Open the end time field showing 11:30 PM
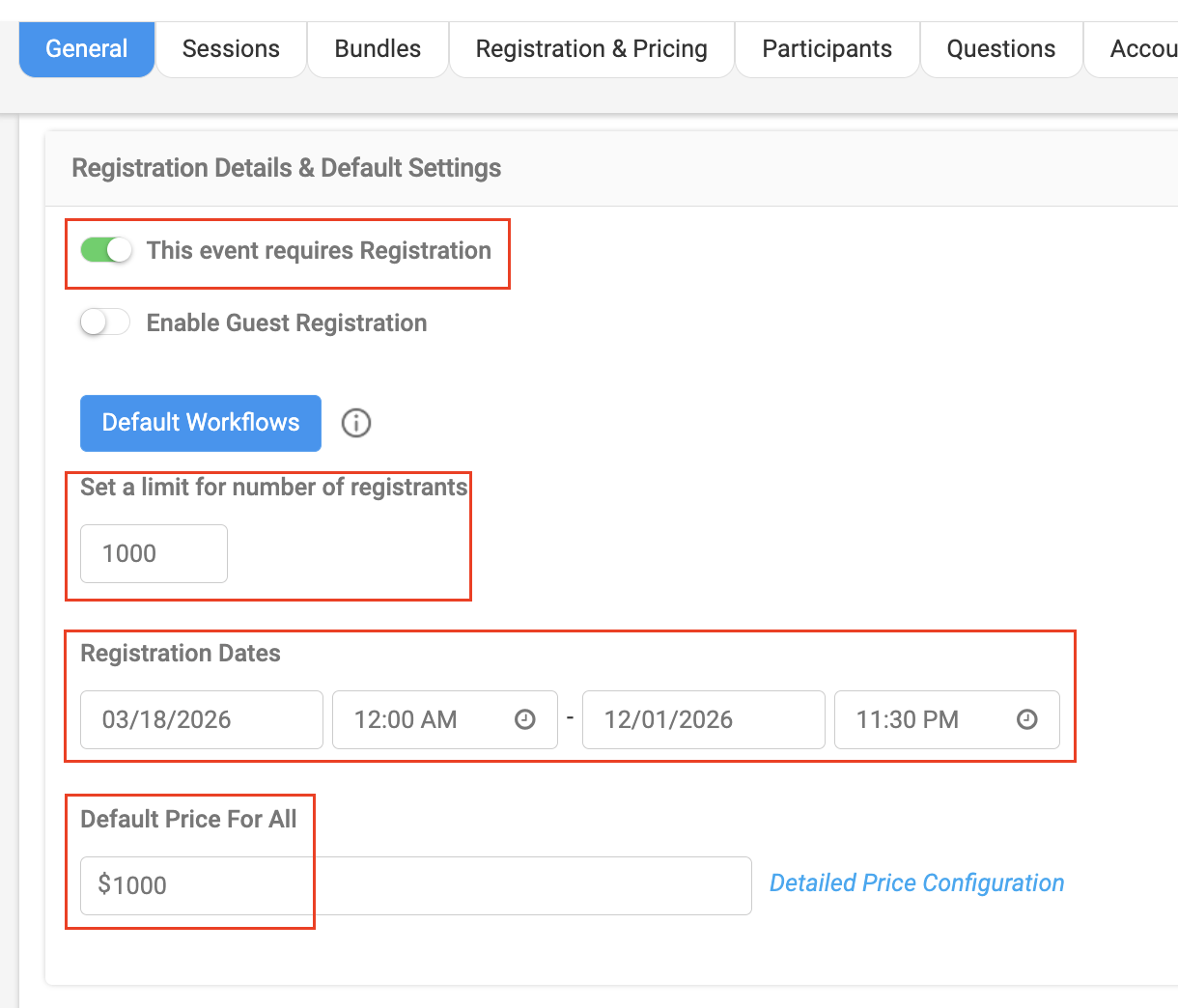Viewport: 1178px width, 1008px height. tap(927, 719)
